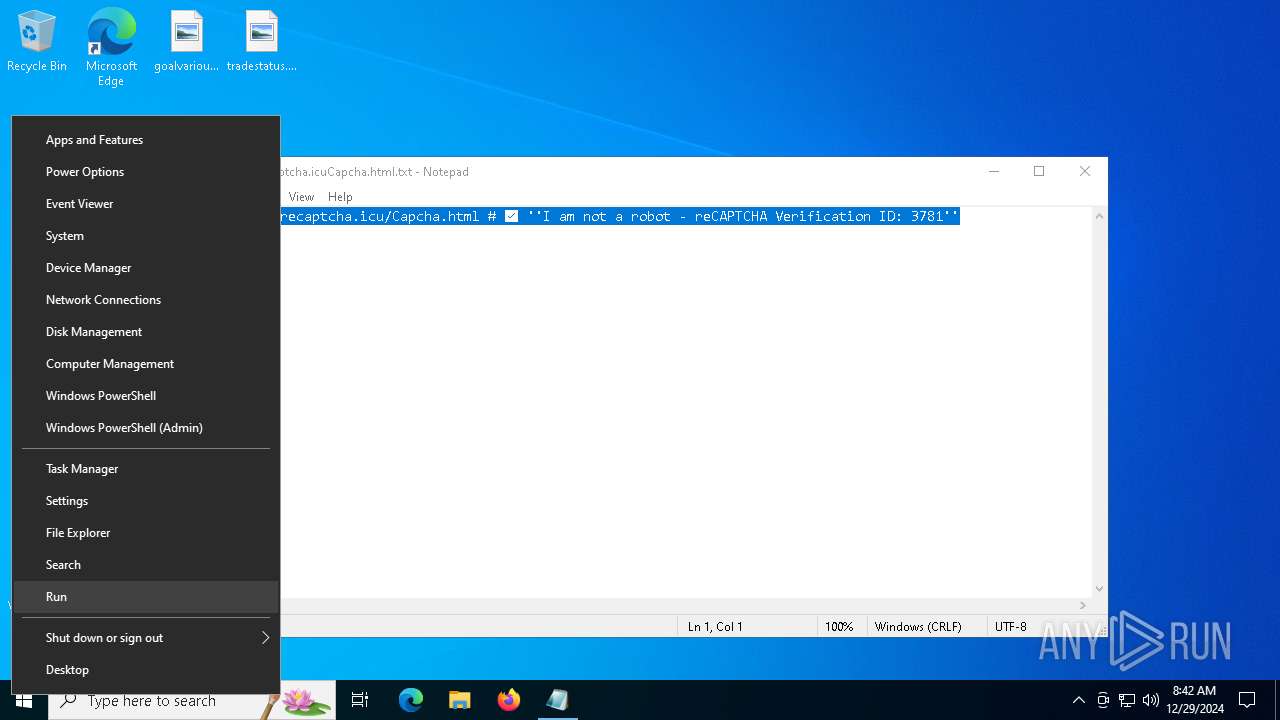This screenshot has height=720, width=1280.
Task: Open Device Manager
Action: point(146,268)
